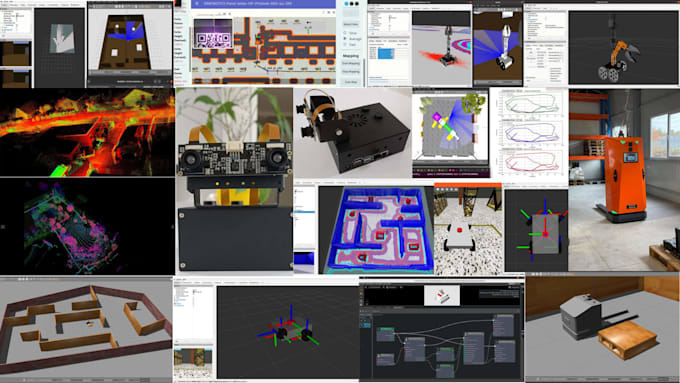The height and width of the screenshot is (383, 680).
Task: Select the warehouse camera preview in the lower RViz panel
Action: (x=193, y=363)
